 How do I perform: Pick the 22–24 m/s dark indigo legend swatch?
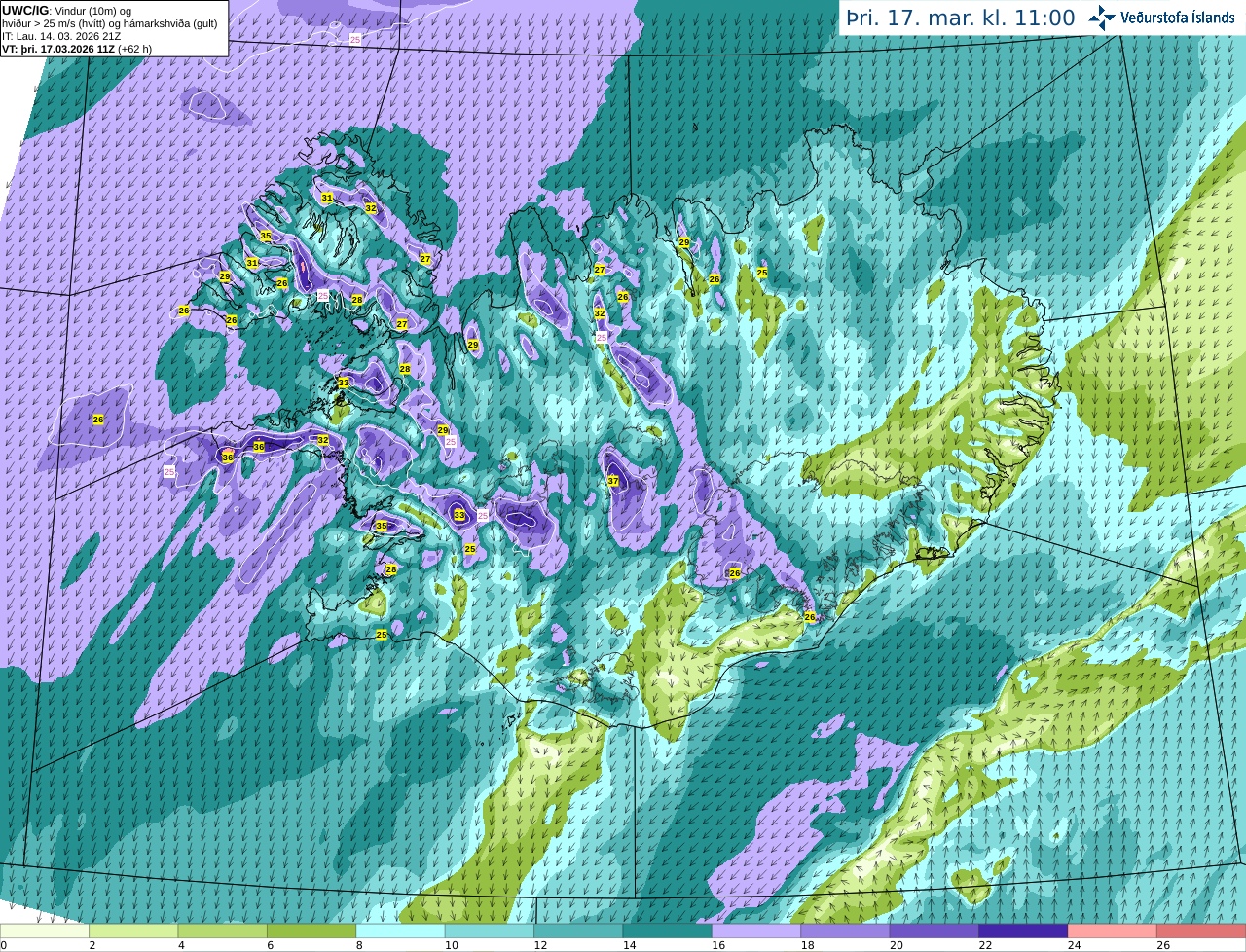pos(1023,932)
